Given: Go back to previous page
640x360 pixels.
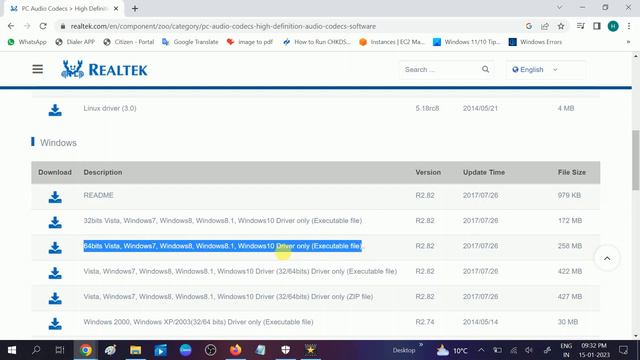Looking at the screenshot, I should pyautogui.click(x=11, y=26).
